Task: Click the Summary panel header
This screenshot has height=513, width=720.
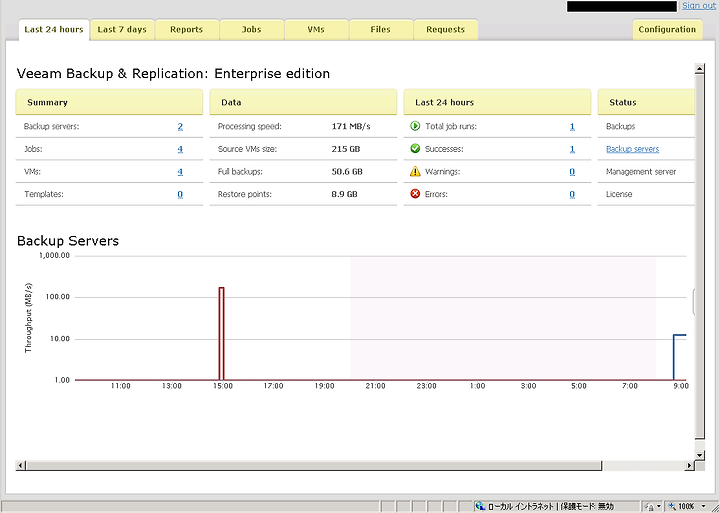Action: tap(109, 102)
